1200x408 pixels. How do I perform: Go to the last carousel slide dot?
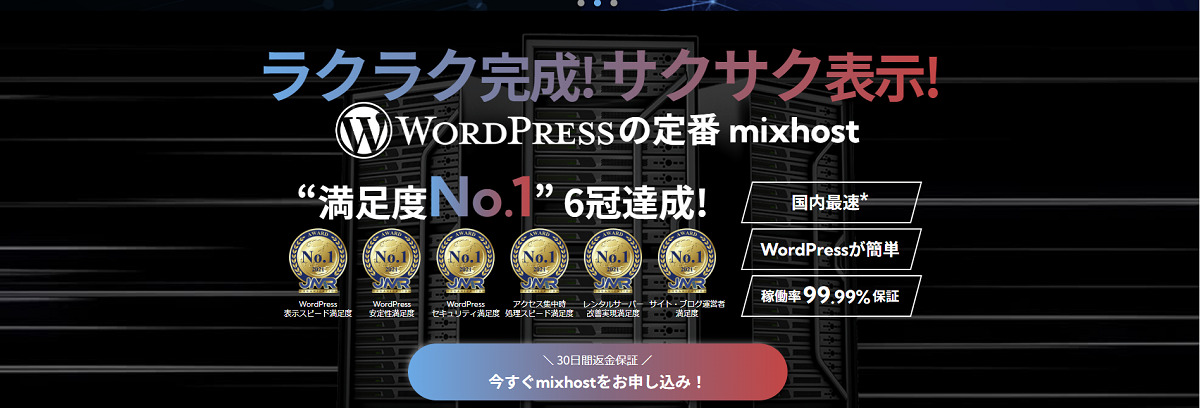tap(613, 3)
